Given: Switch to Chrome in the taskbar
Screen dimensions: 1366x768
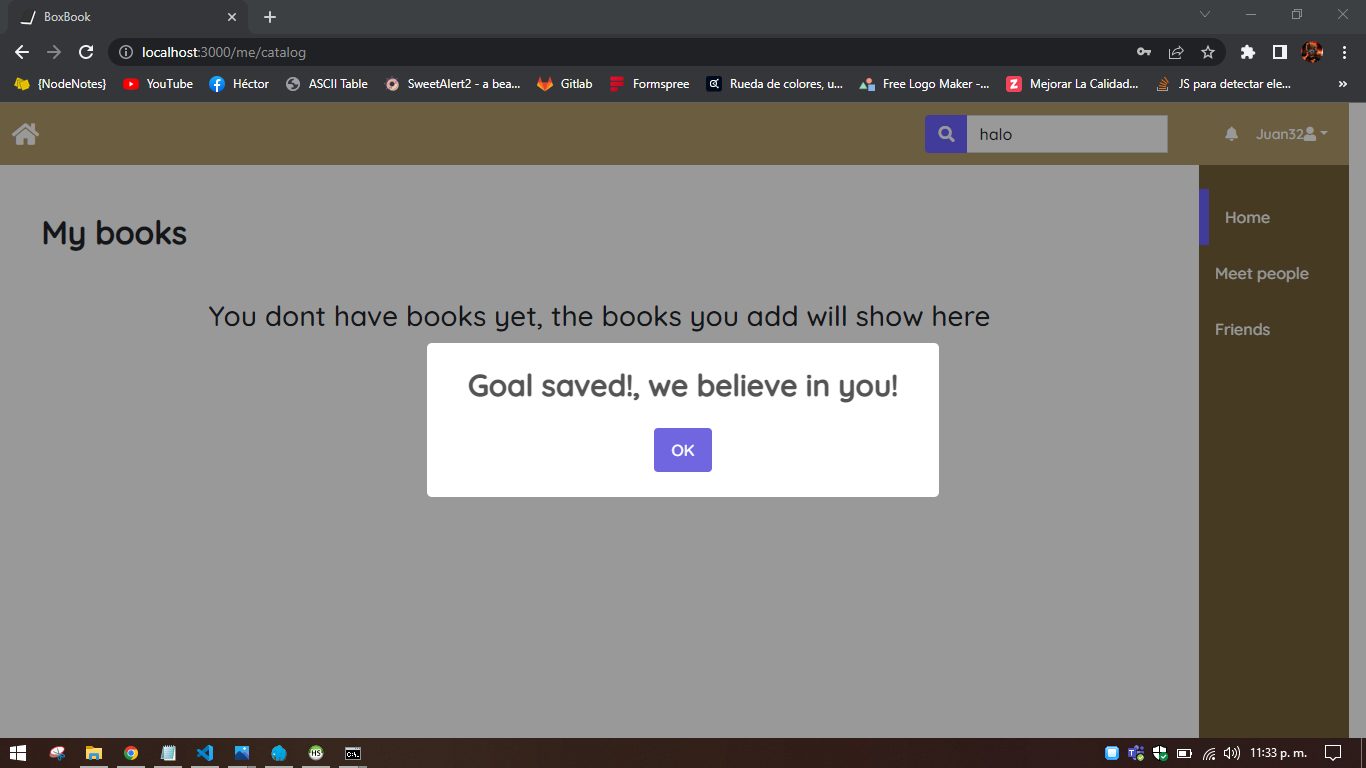Looking at the screenshot, I should click(131, 753).
